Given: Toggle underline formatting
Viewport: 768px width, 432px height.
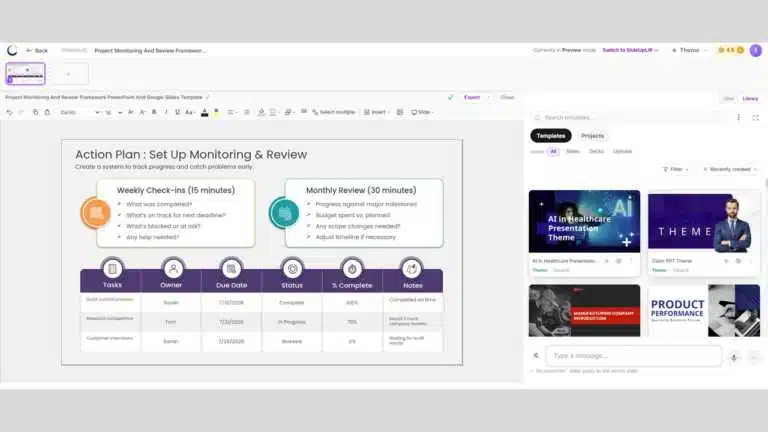Looking at the screenshot, I should click(177, 112).
